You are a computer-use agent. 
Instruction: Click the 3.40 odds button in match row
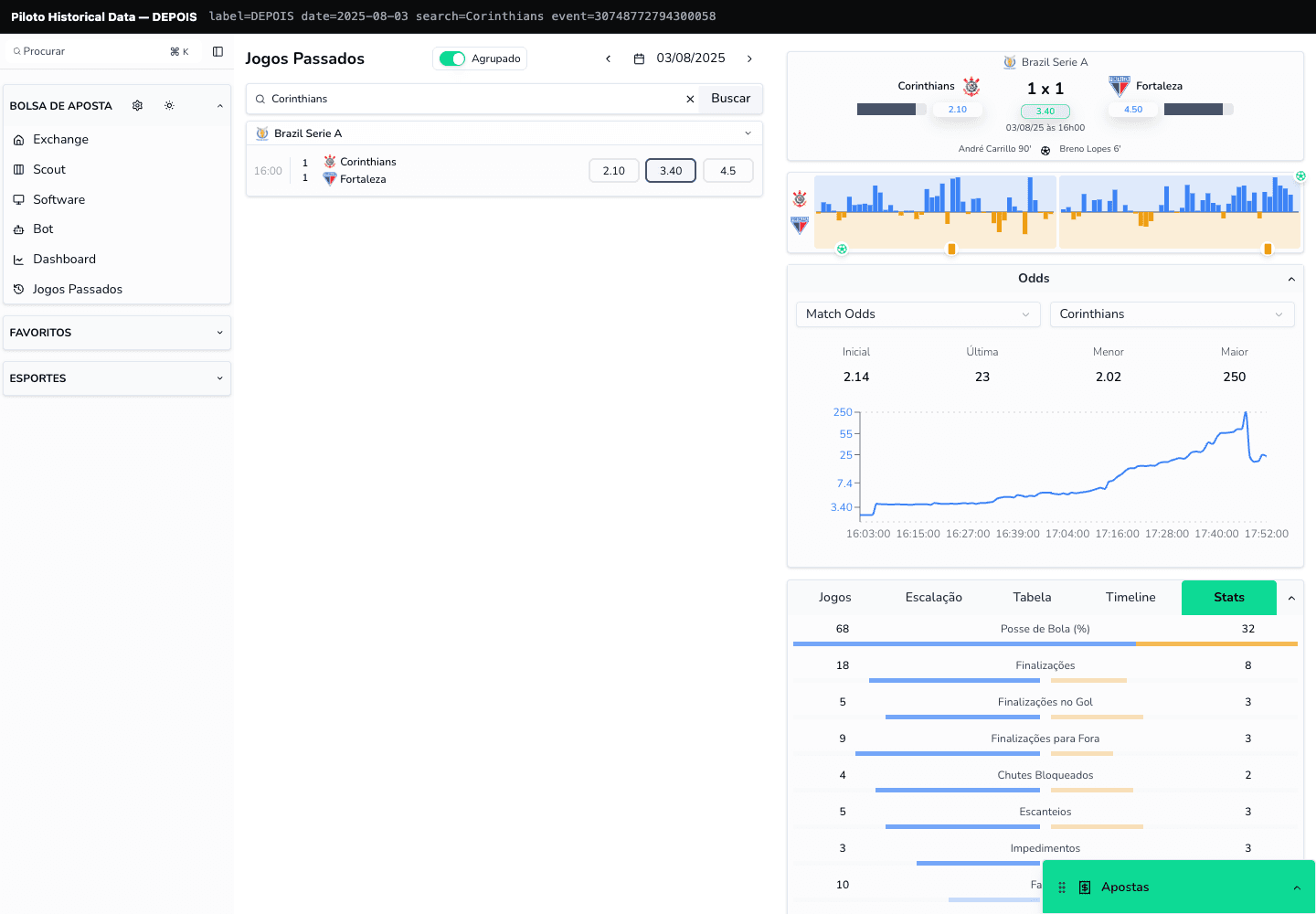(x=671, y=171)
